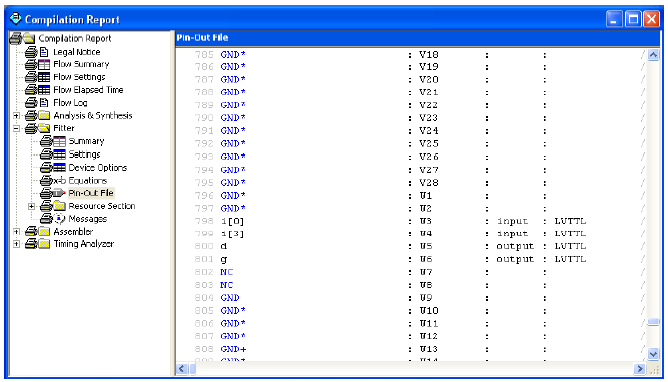Click horizontal scroll right arrow

[639, 368]
